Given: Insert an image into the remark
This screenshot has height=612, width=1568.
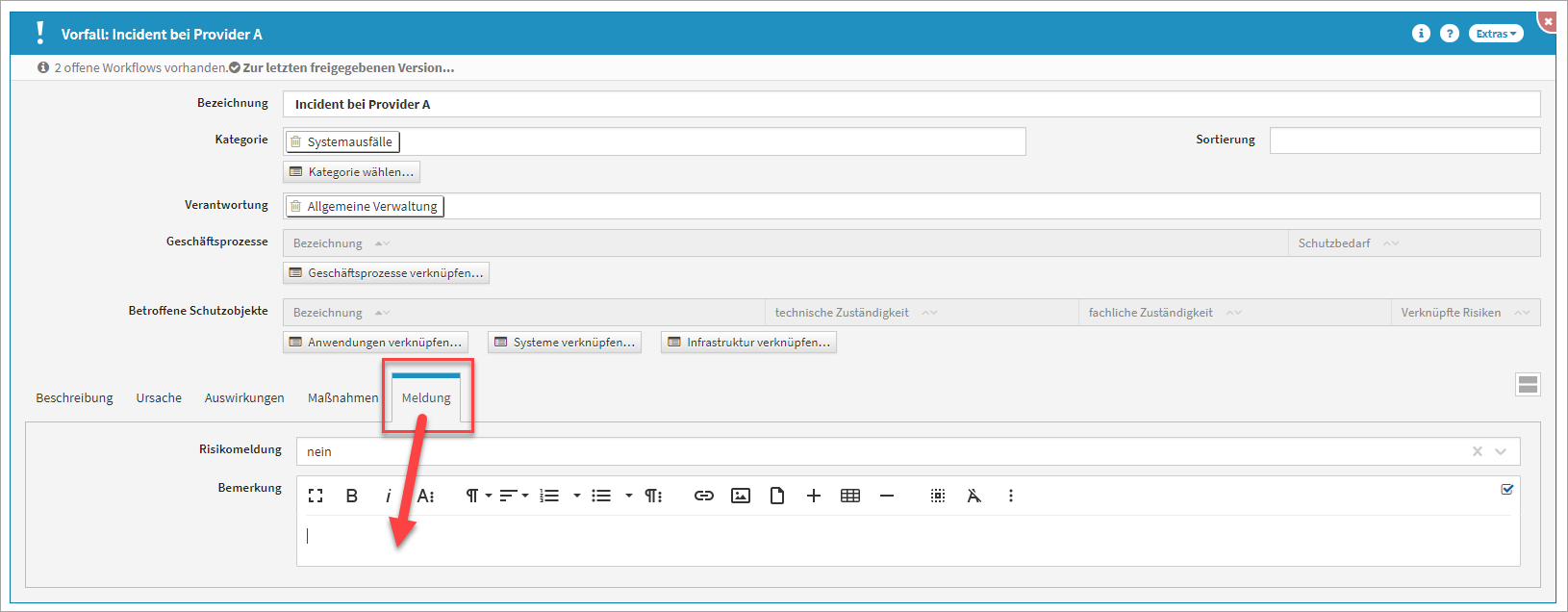Looking at the screenshot, I should tap(741, 496).
